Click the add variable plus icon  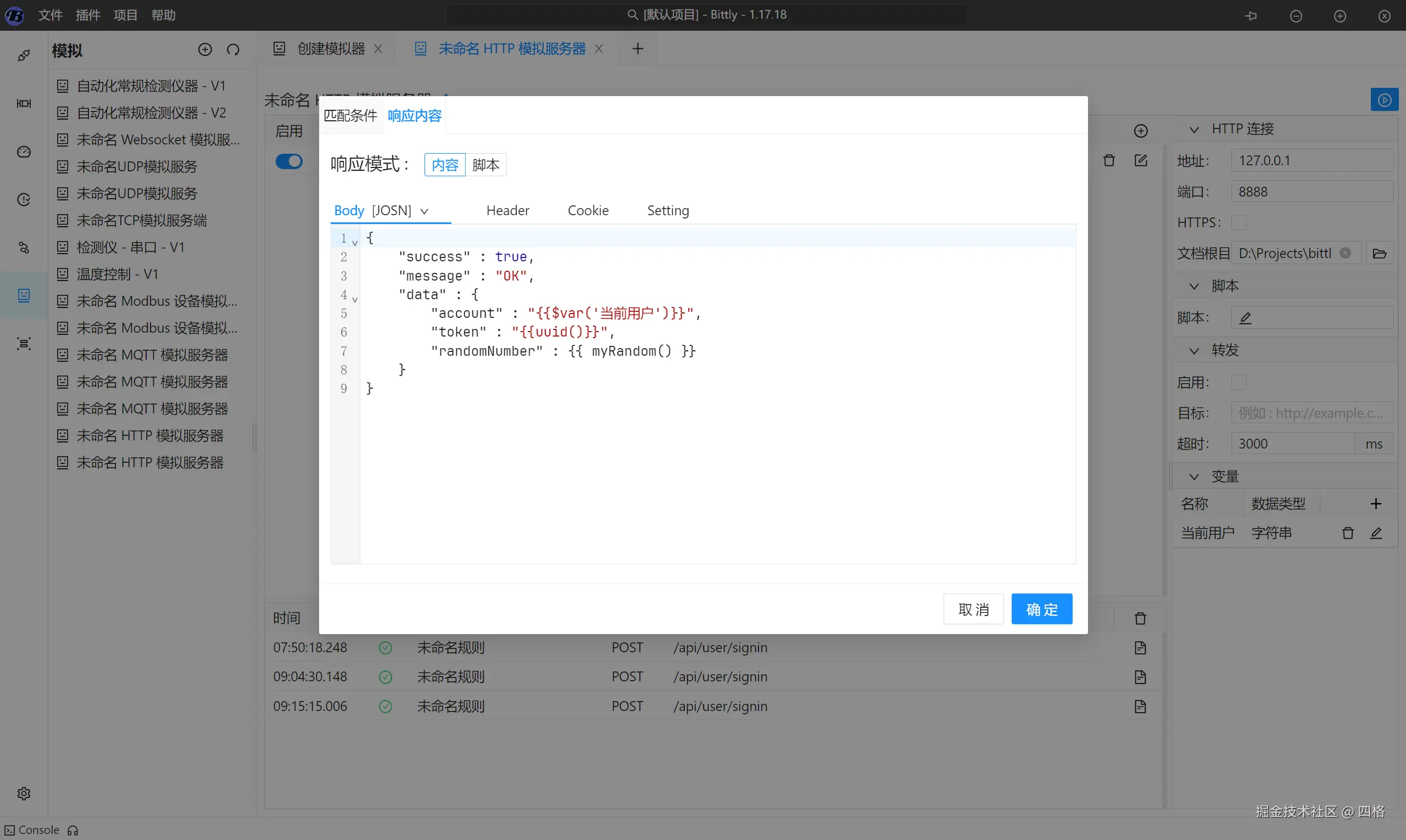(x=1375, y=504)
